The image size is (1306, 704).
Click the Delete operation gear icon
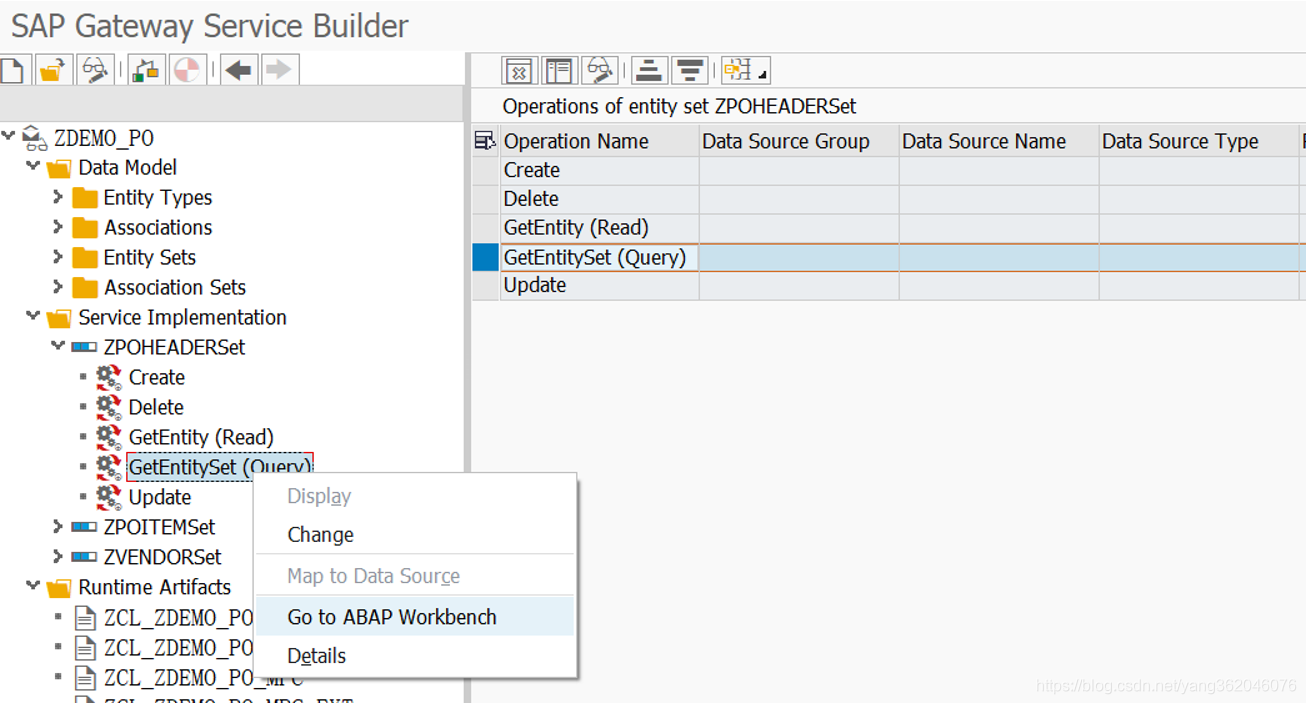[109, 407]
